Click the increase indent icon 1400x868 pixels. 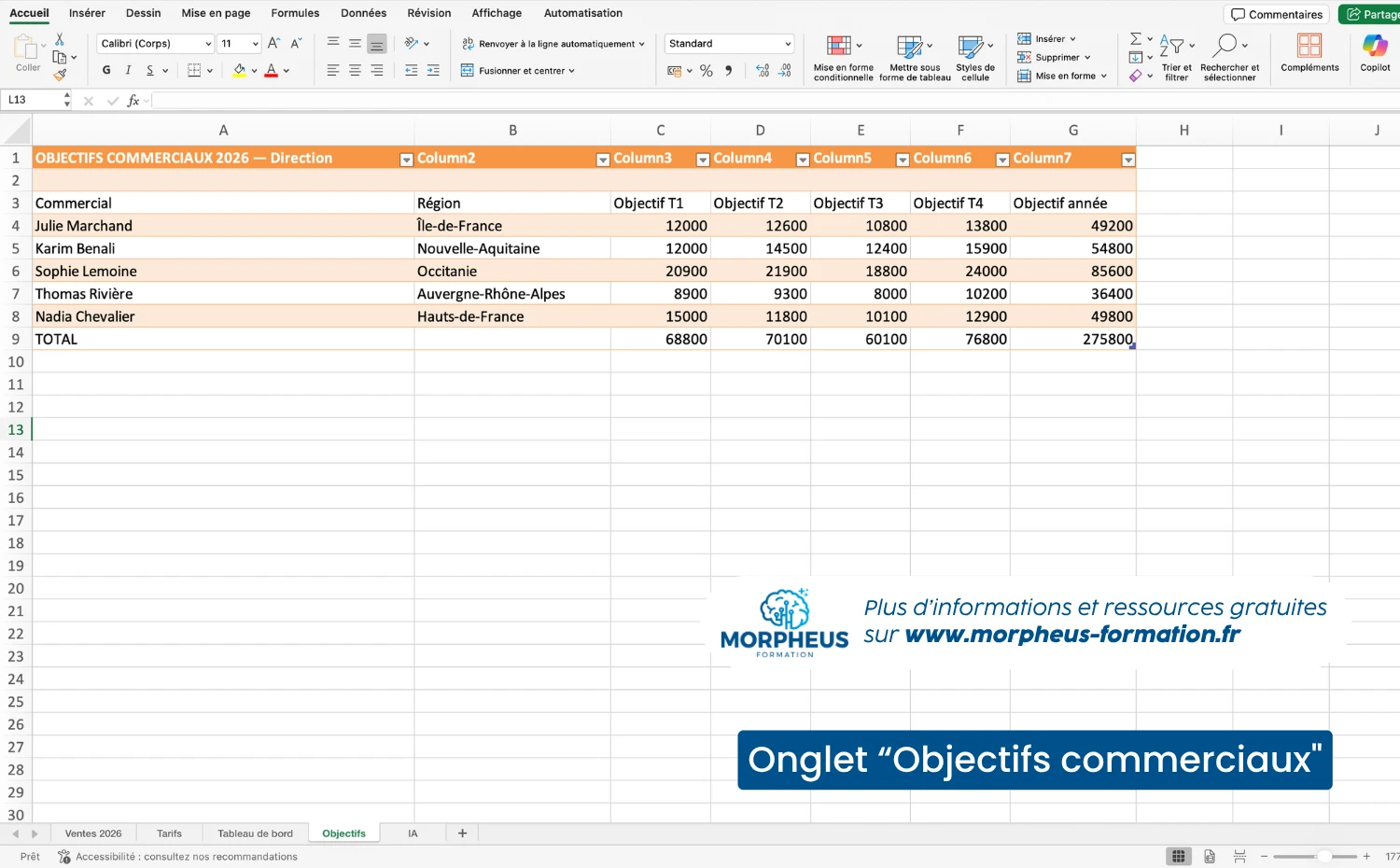(433, 71)
